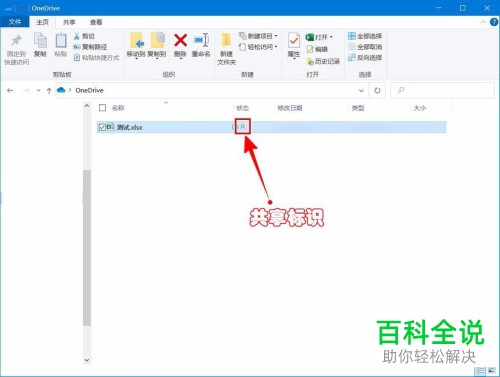Image resolution: width=500 pixels, height=377 pixels.
Task: Click Invert selection (反向选择)
Action: coord(365,57)
